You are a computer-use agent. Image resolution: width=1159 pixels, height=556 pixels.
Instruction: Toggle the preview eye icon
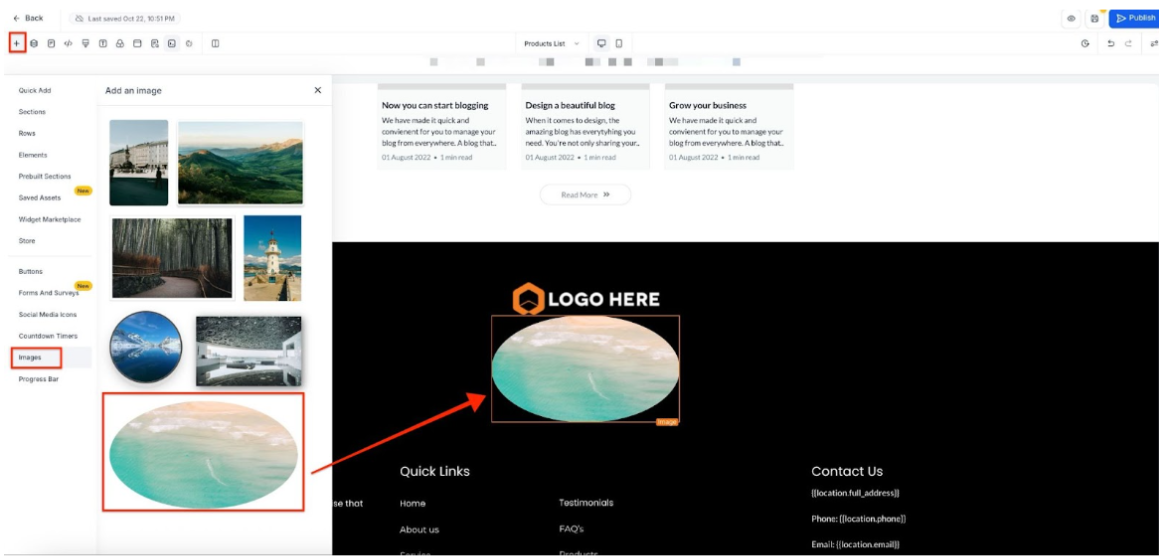pos(1071,18)
